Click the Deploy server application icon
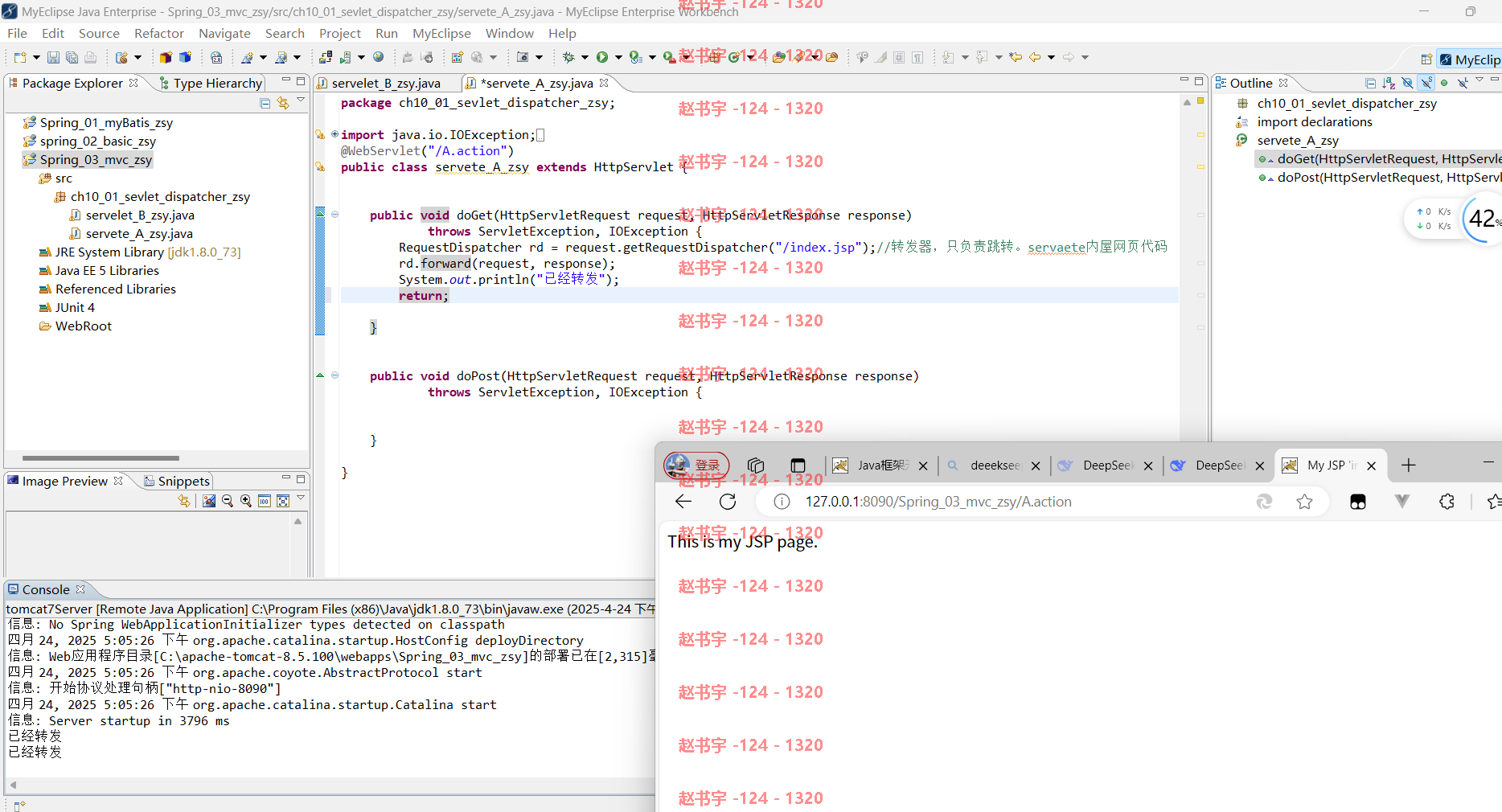This screenshot has width=1502, height=812. coord(326,57)
